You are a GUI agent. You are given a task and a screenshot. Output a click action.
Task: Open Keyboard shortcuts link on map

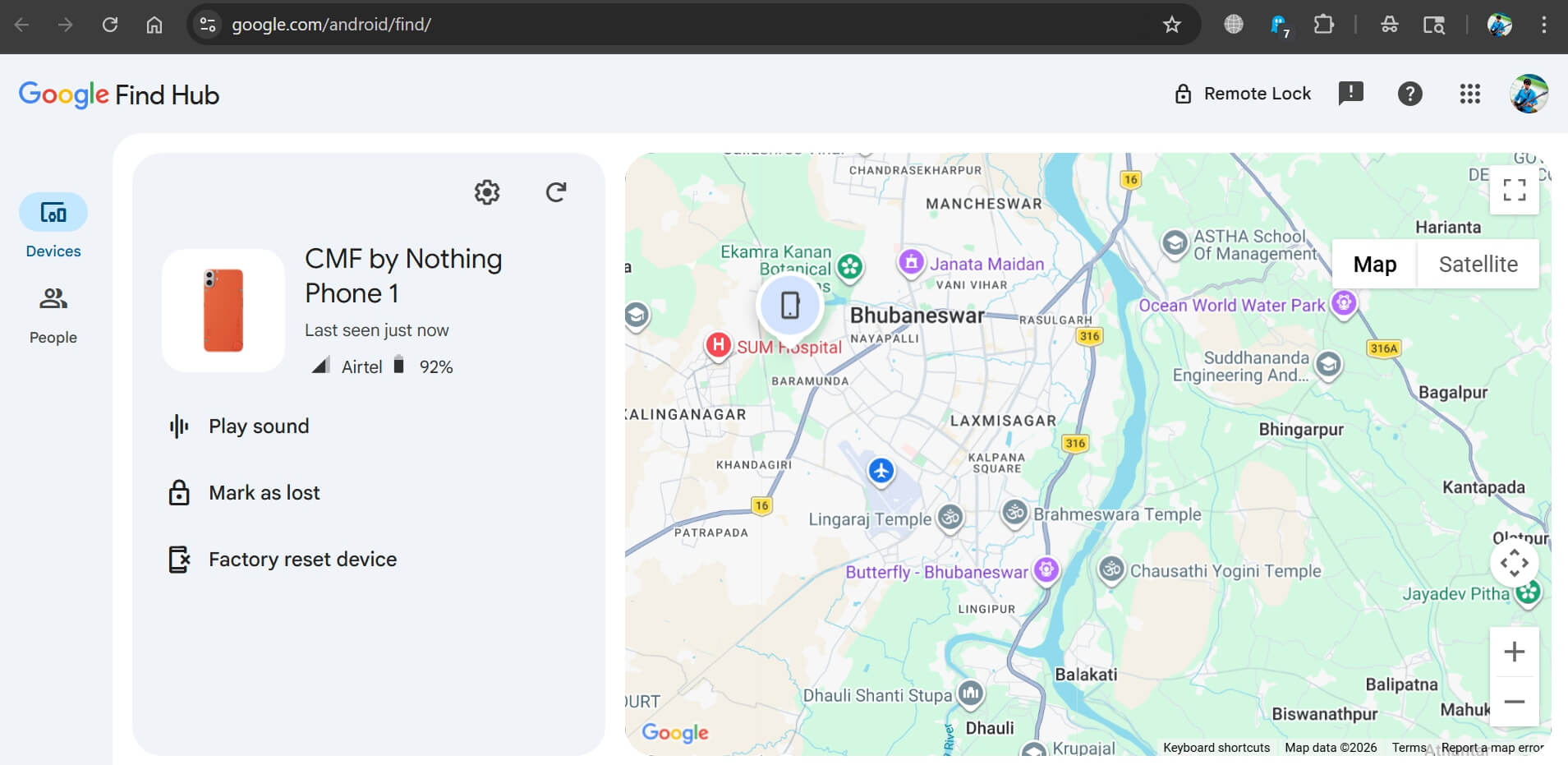coord(1216,748)
